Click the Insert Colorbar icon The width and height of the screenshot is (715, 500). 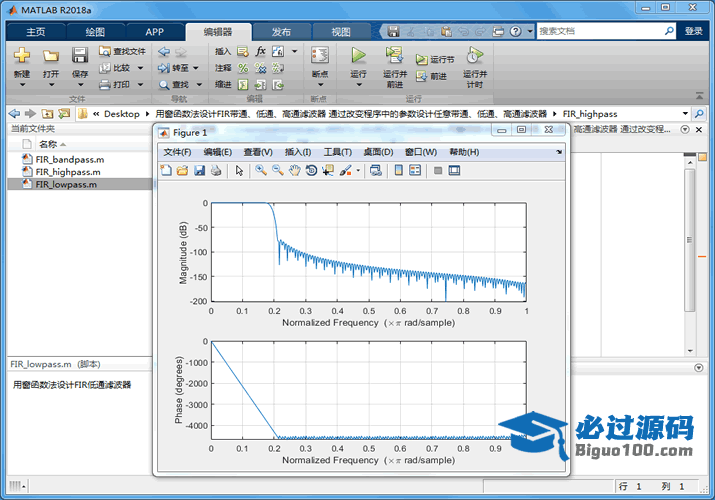pos(399,171)
